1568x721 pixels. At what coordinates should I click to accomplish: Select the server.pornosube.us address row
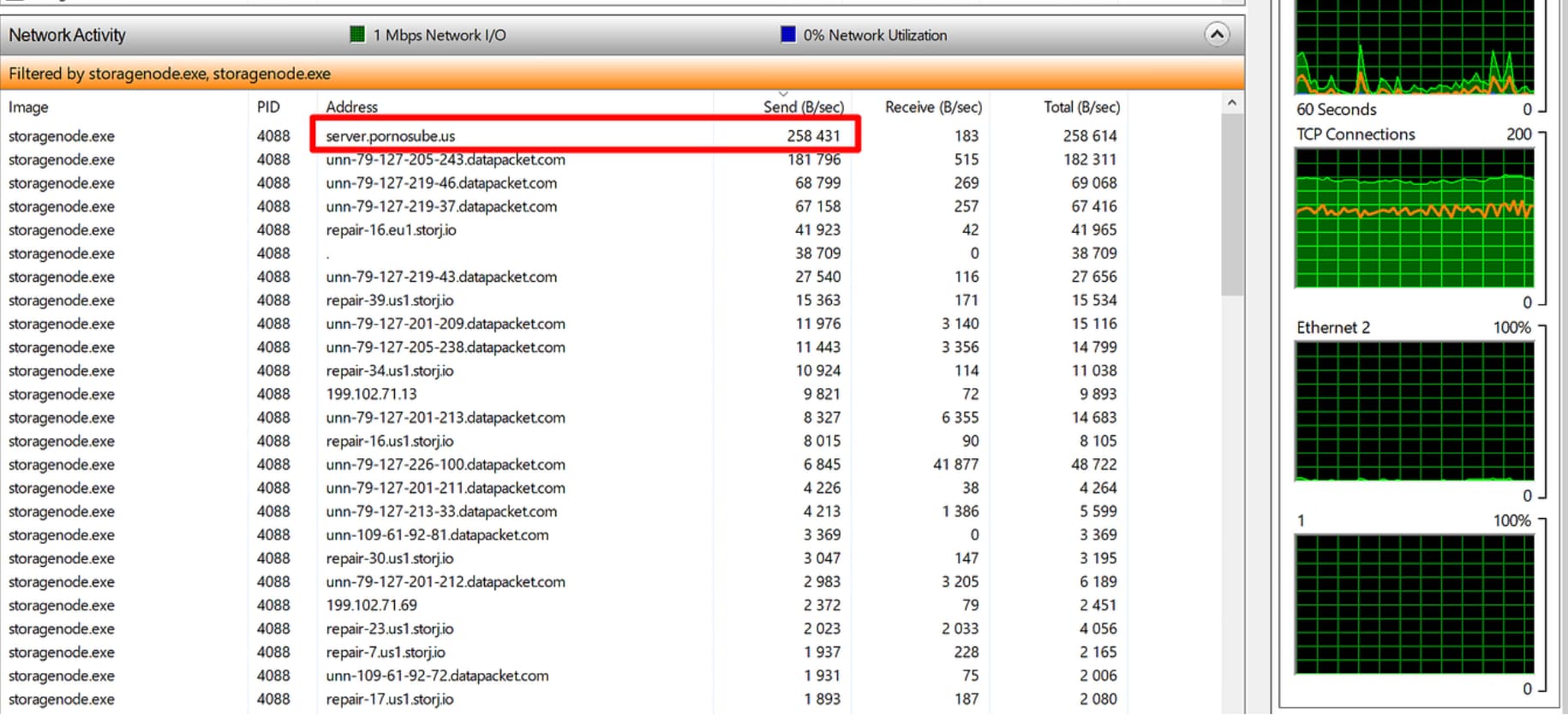pyautogui.click(x=566, y=135)
